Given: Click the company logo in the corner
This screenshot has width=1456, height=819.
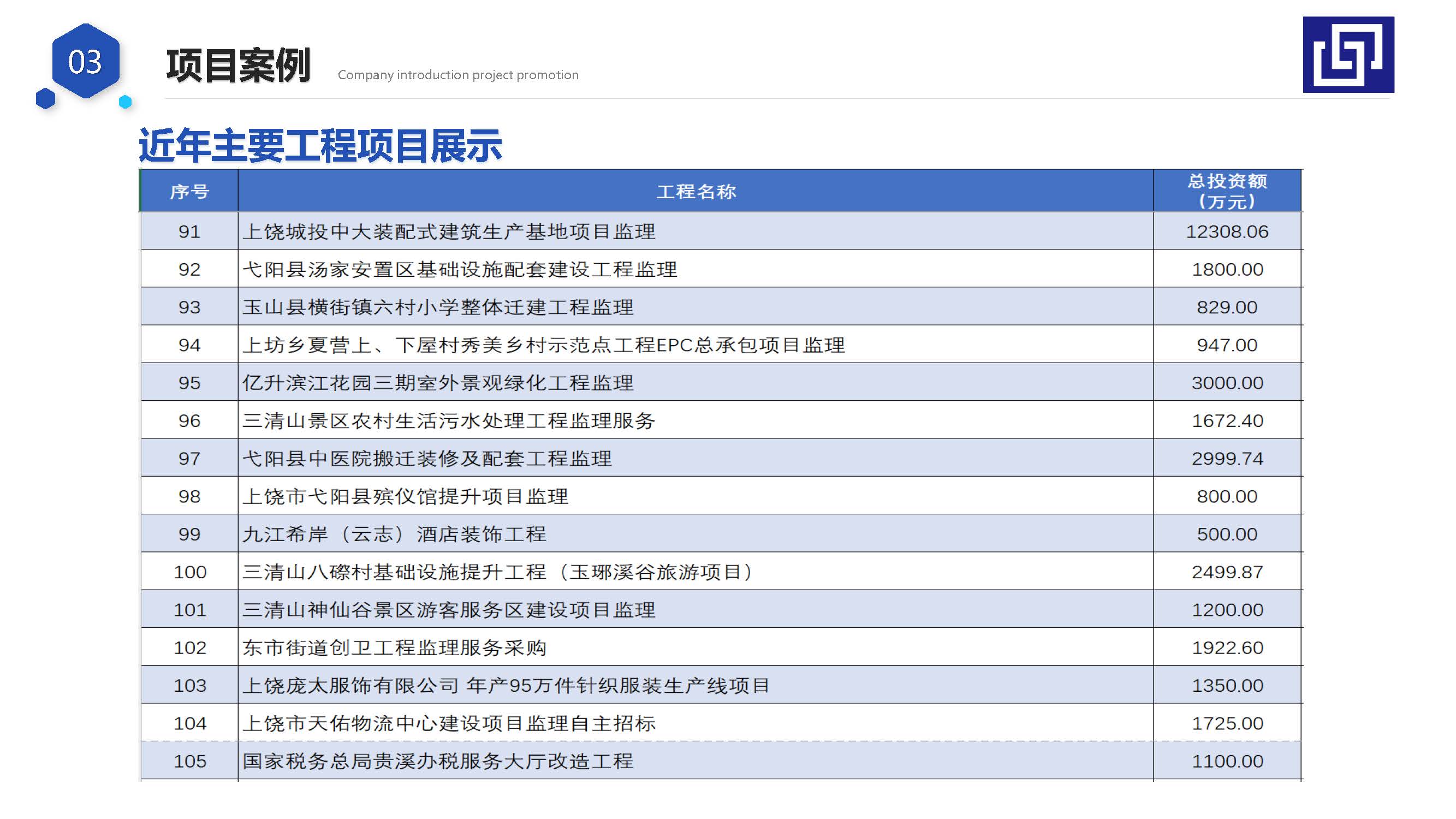Looking at the screenshot, I should point(1348,54).
